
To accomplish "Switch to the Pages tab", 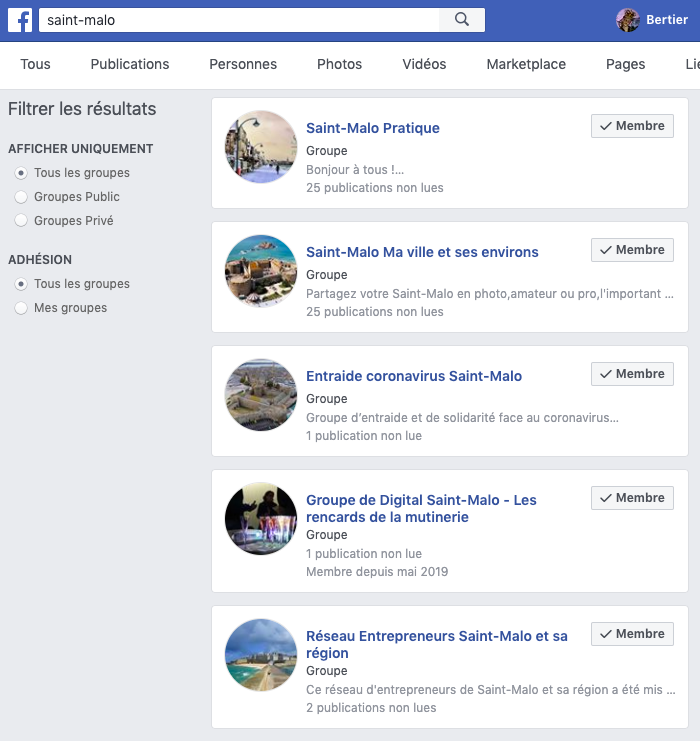I will [625, 64].
